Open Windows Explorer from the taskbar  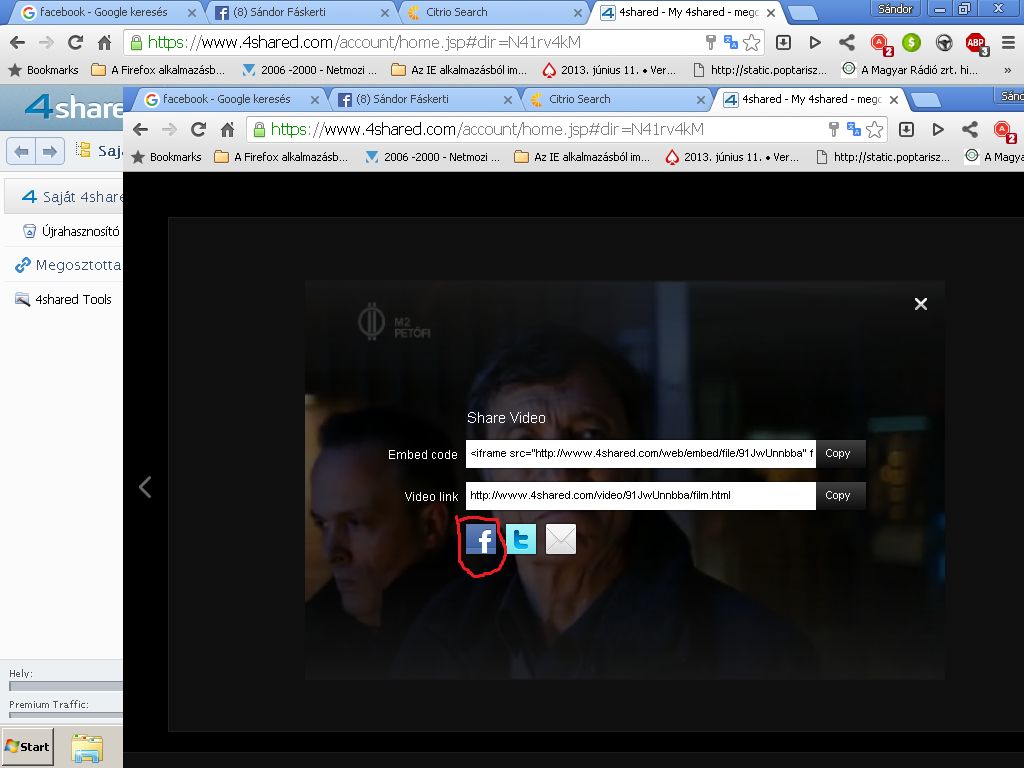coord(87,748)
